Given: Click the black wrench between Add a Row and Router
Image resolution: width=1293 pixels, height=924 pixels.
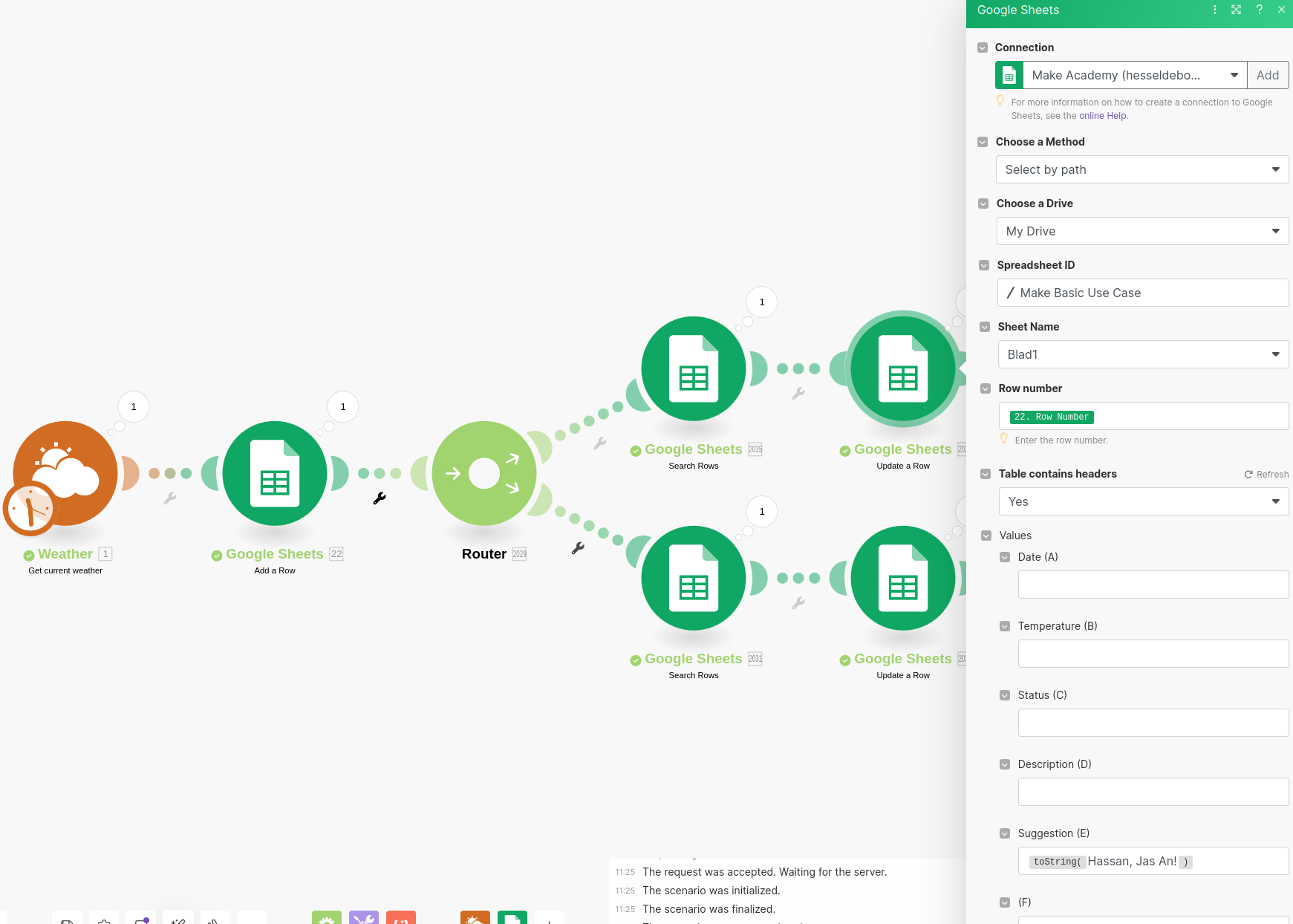Looking at the screenshot, I should point(380,498).
